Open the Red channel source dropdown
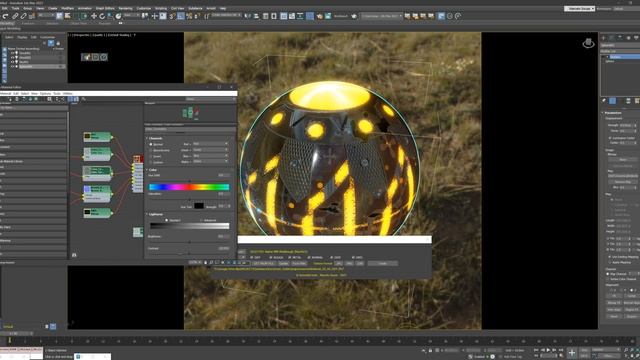640x360 pixels. click(x=210, y=144)
